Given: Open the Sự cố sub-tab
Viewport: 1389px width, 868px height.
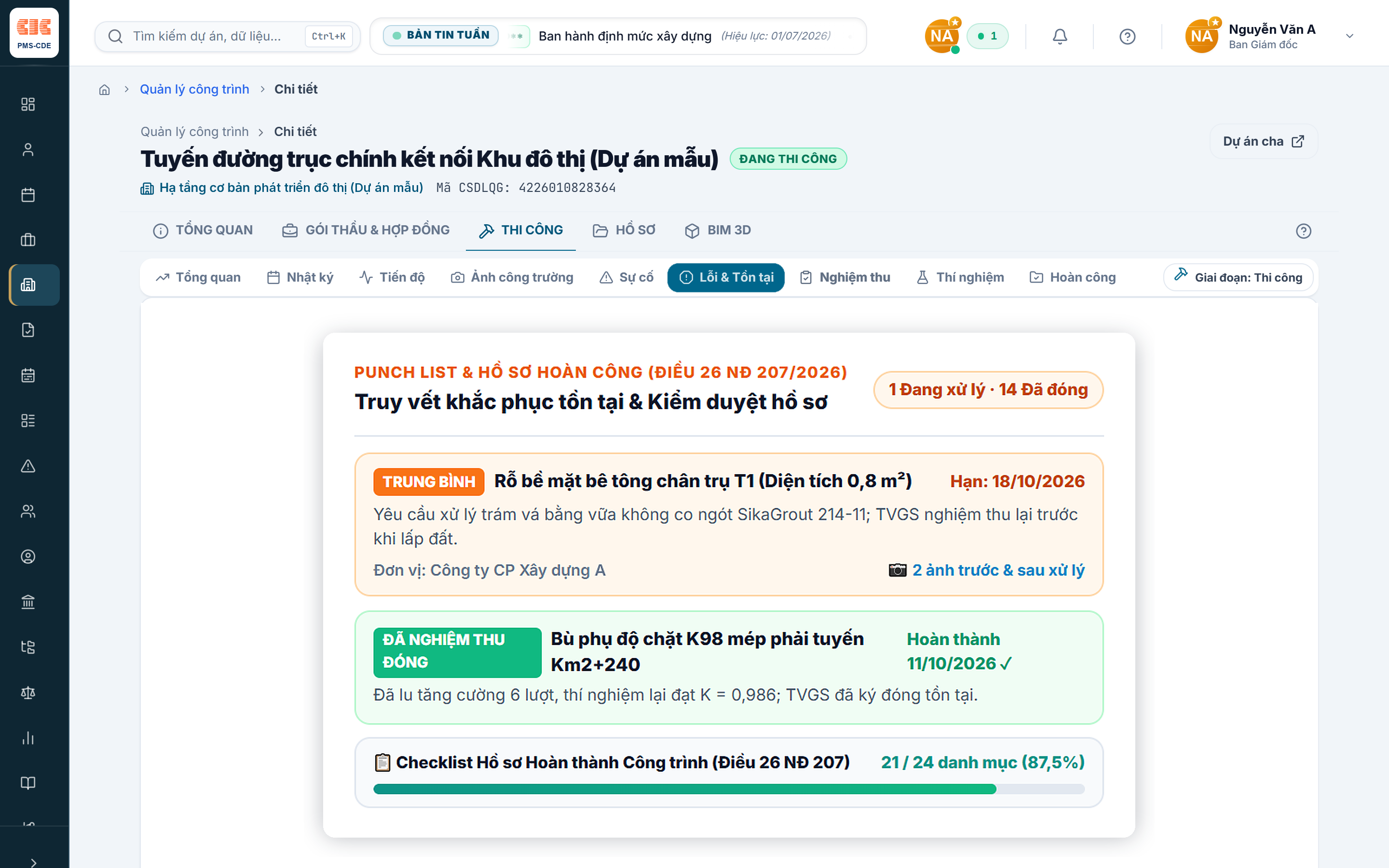Looking at the screenshot, I should point(626,277).
